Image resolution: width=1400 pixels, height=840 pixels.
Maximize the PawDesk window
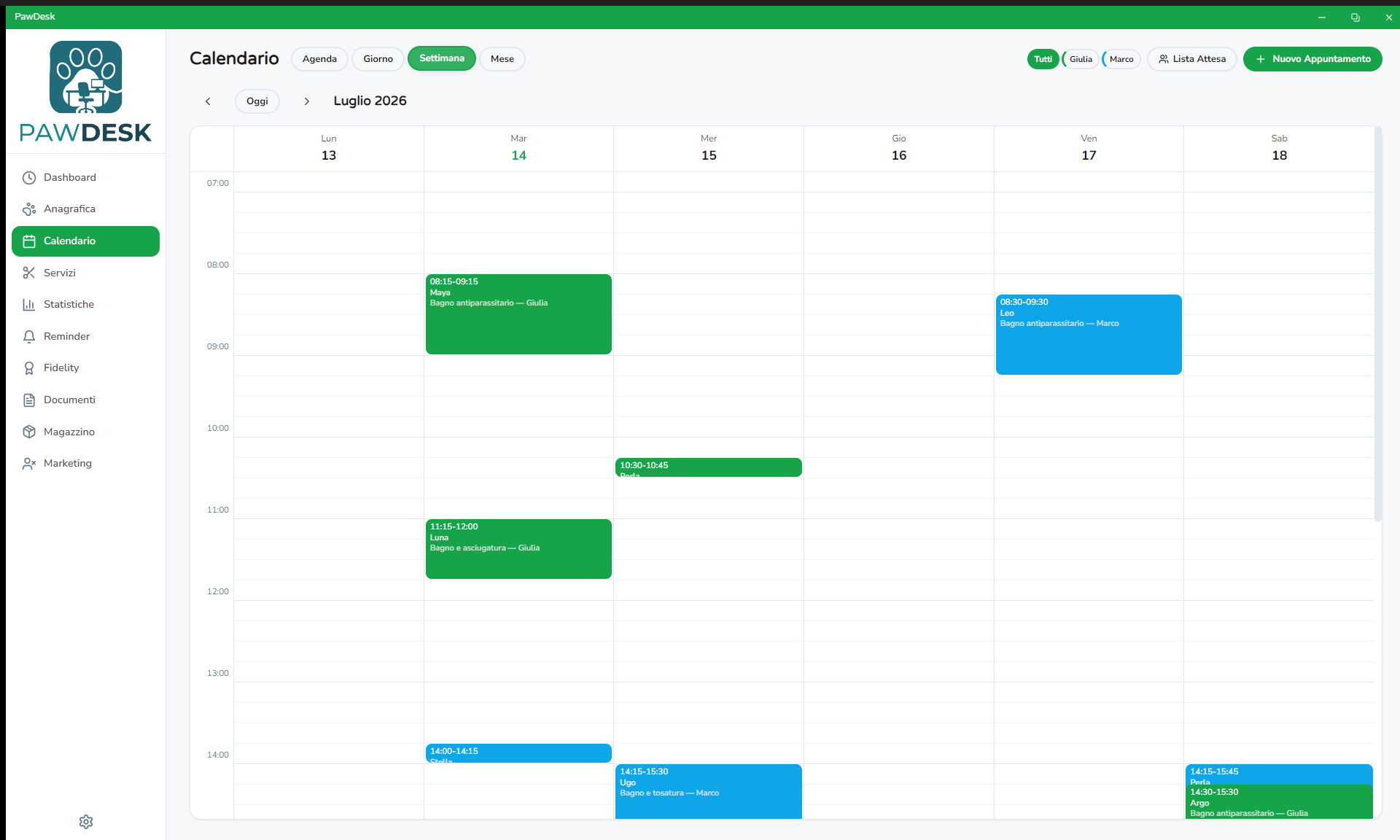click(1355, 17)
